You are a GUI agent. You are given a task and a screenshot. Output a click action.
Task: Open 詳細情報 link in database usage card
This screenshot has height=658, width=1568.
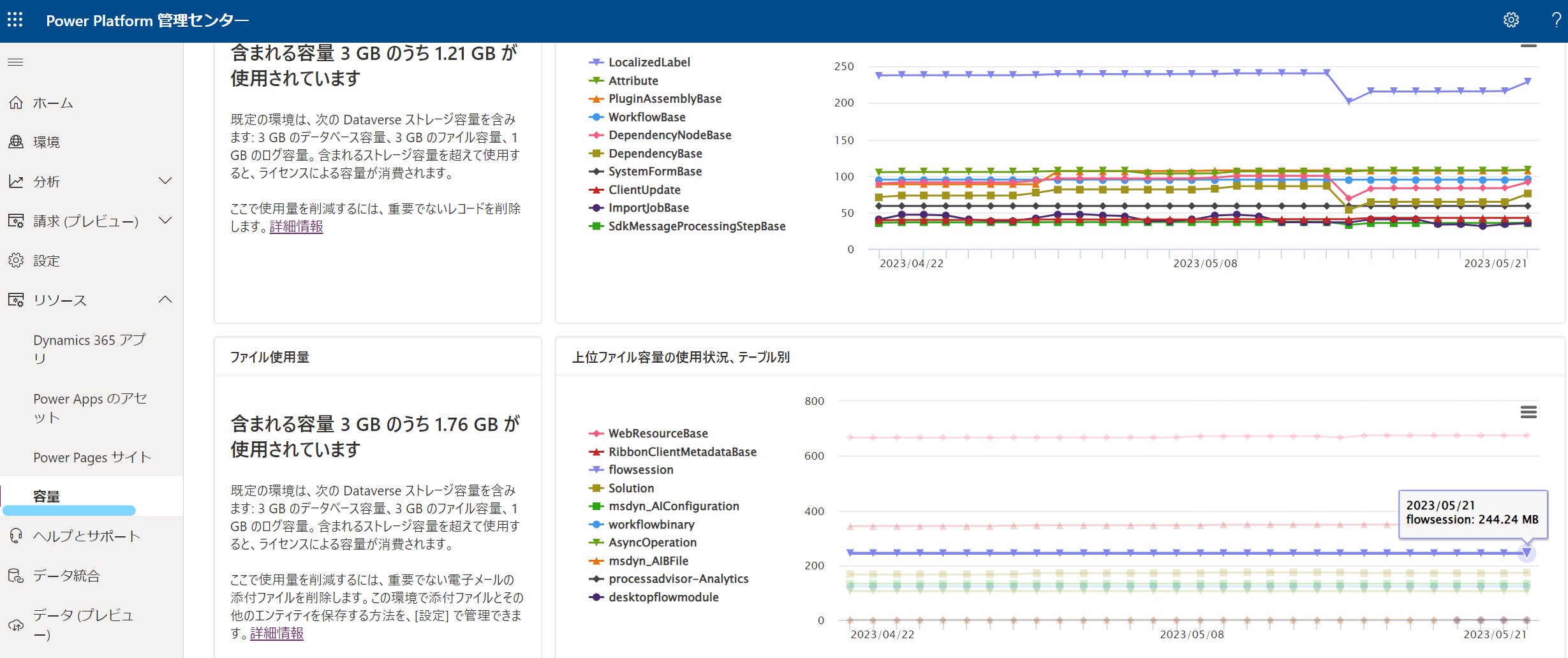(x=296, y=226)
